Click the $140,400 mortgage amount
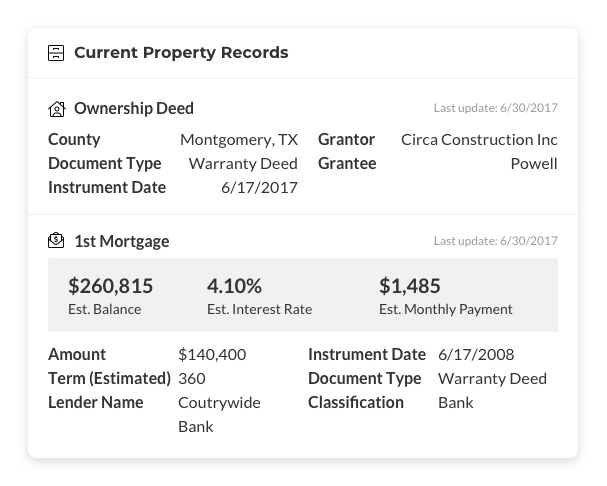607x486 pixels. coord(212,355)
